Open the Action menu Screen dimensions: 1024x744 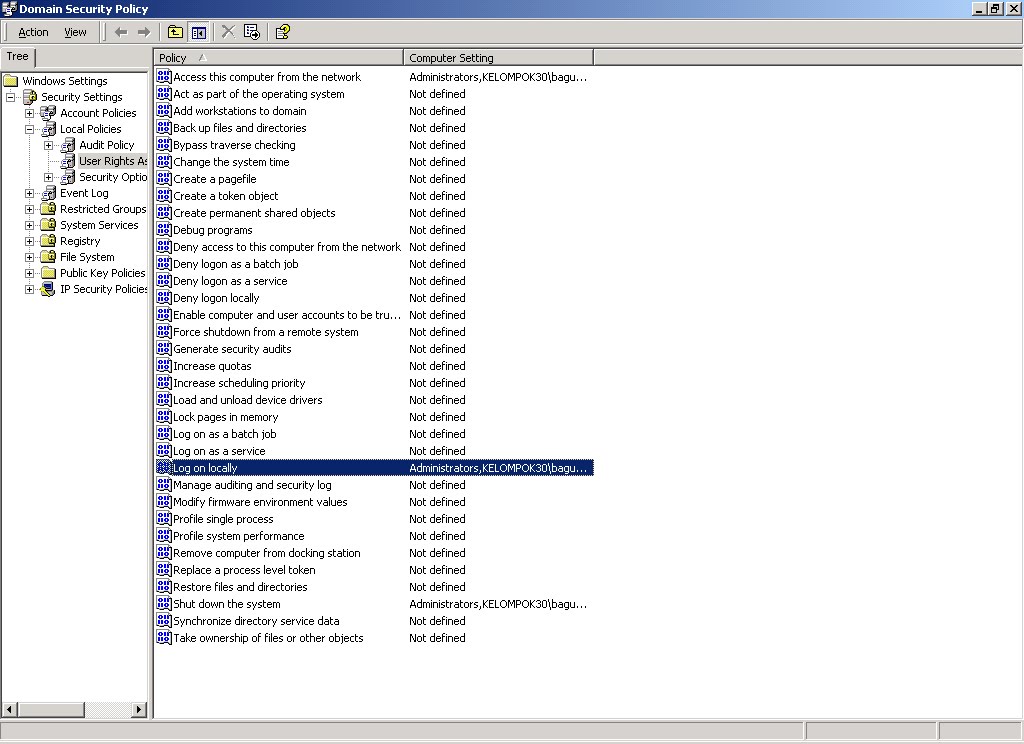coord(33,32)
